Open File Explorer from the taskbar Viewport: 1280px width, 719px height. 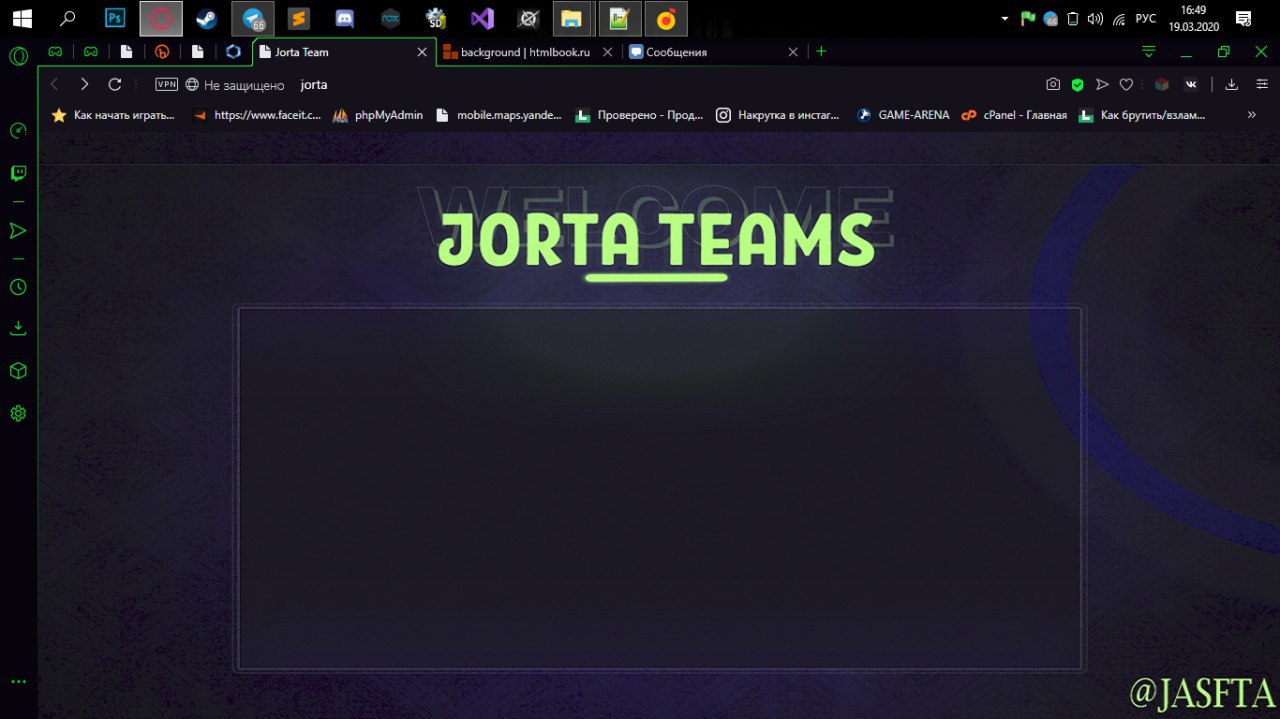[573, 18]
